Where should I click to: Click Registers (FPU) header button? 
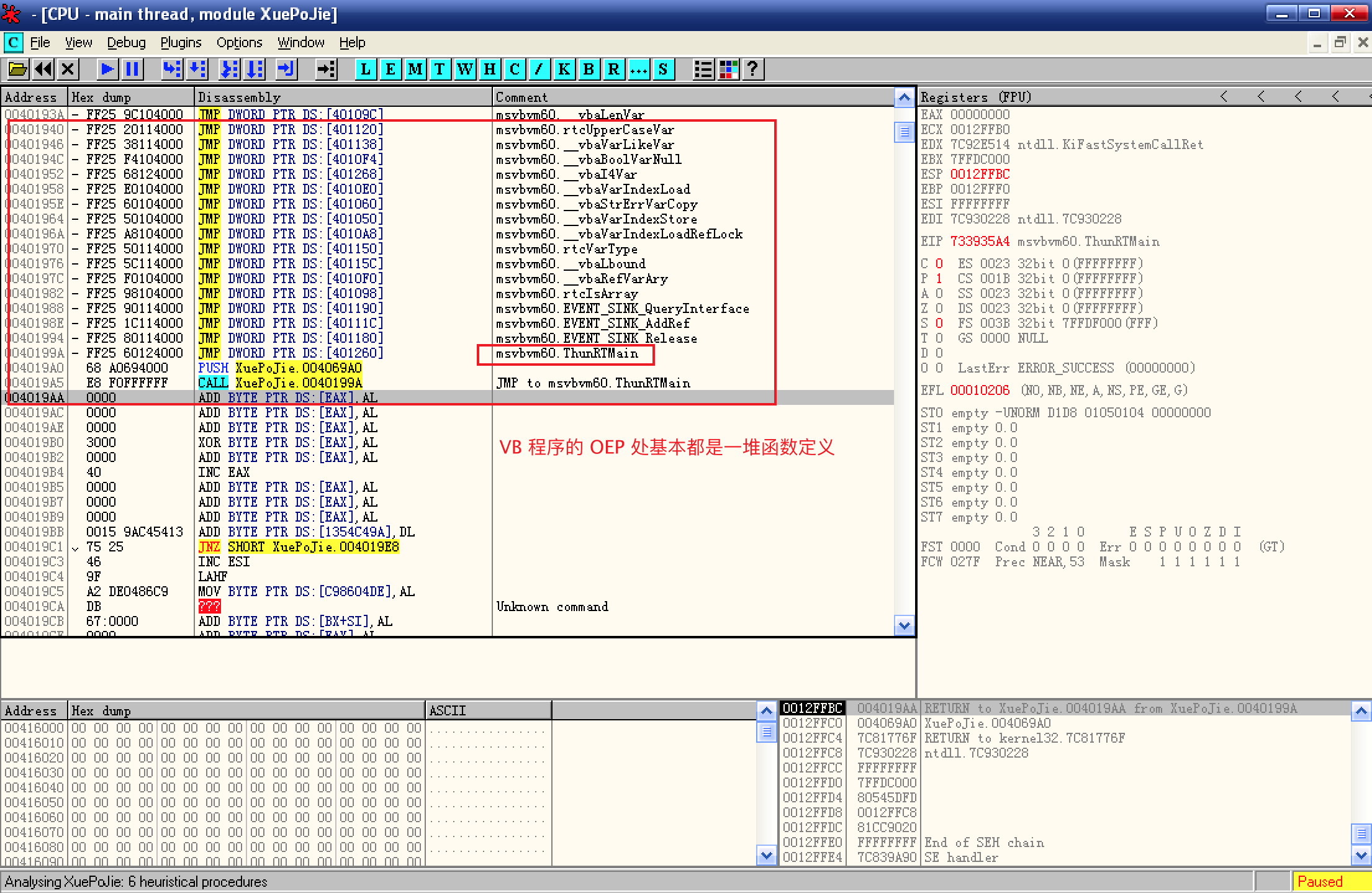pyautogui.click(x=976, y=97)
